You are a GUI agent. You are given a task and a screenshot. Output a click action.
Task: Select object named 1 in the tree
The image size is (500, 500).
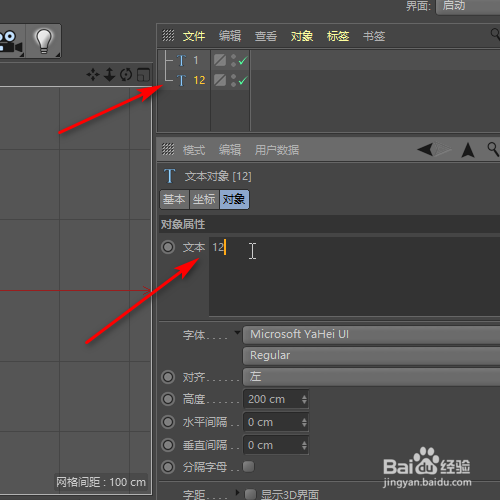pyautogui.click(x=196, y=60)
